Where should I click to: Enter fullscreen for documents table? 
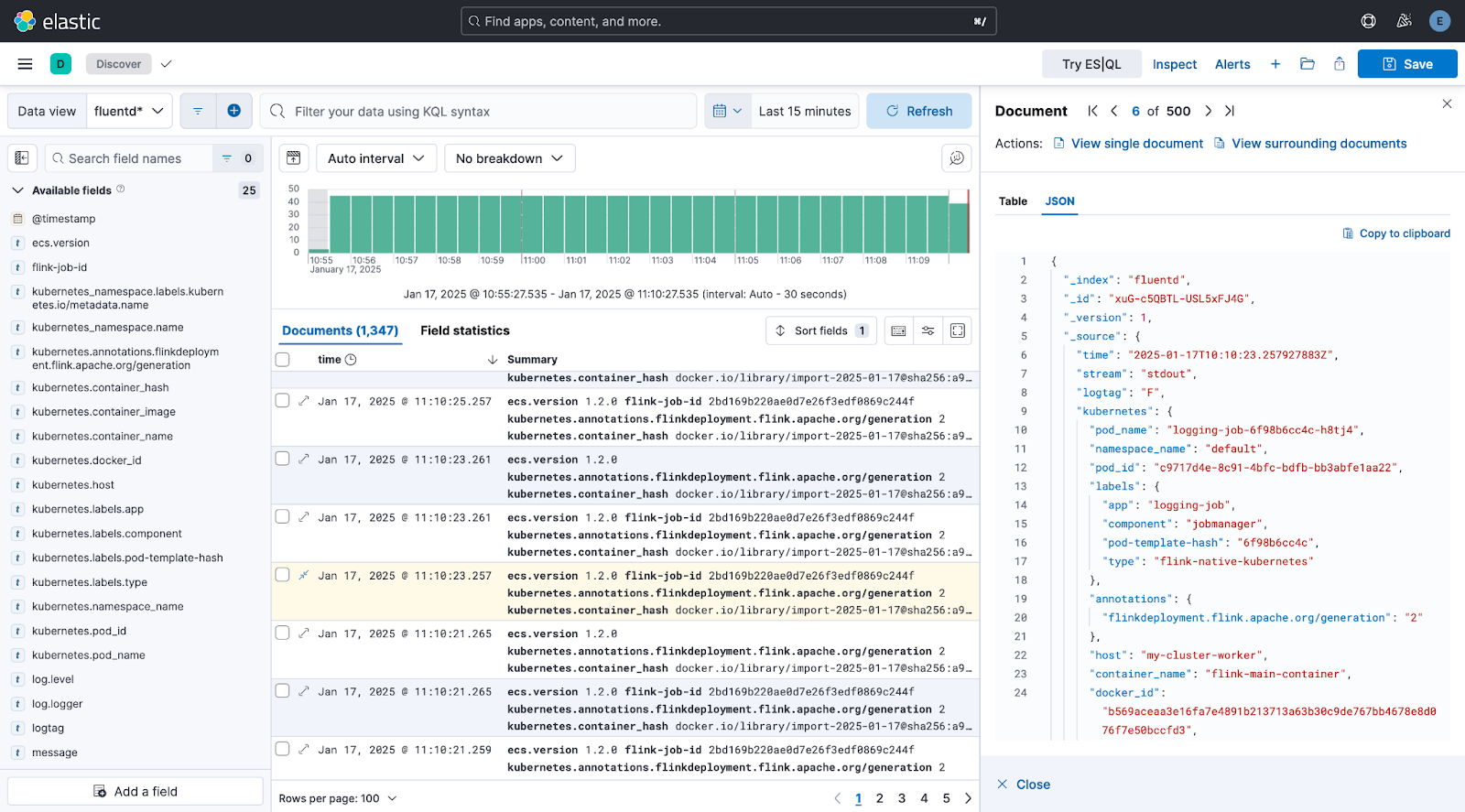[958, 330]
